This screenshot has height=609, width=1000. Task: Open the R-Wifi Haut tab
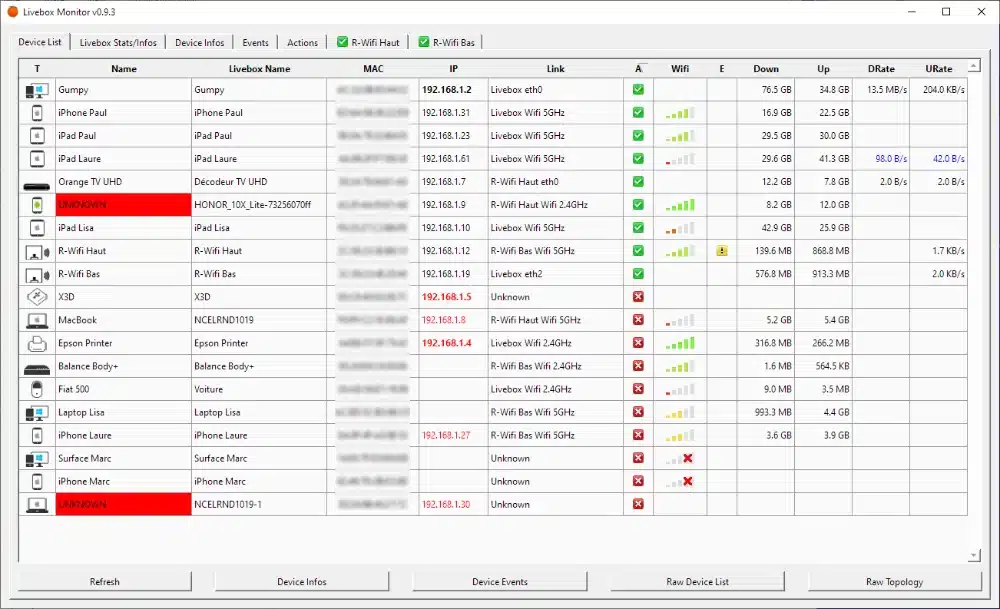point(368,43)
